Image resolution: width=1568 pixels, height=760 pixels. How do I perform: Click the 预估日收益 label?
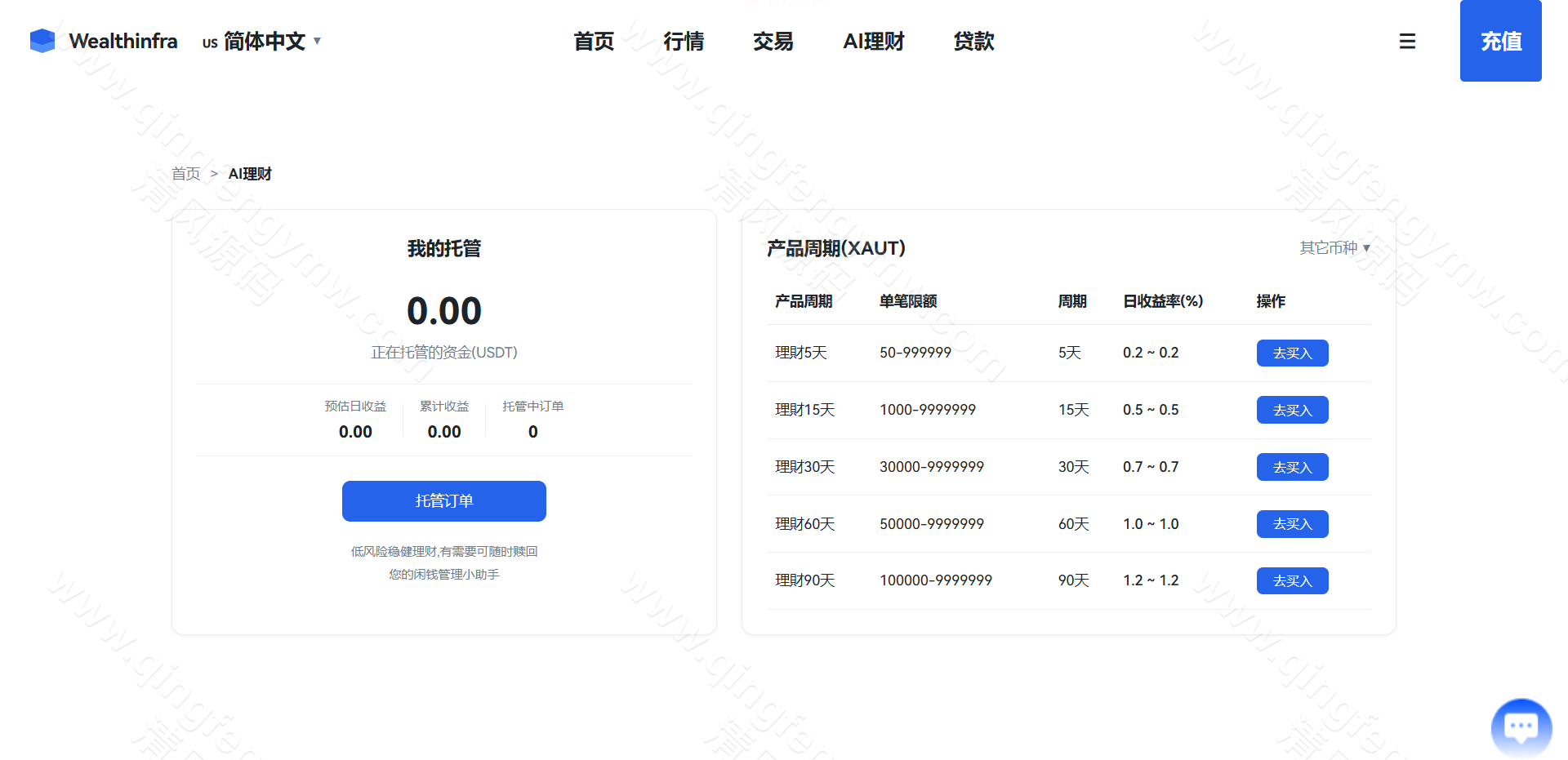pyautogui.click(x=355, y=407)
